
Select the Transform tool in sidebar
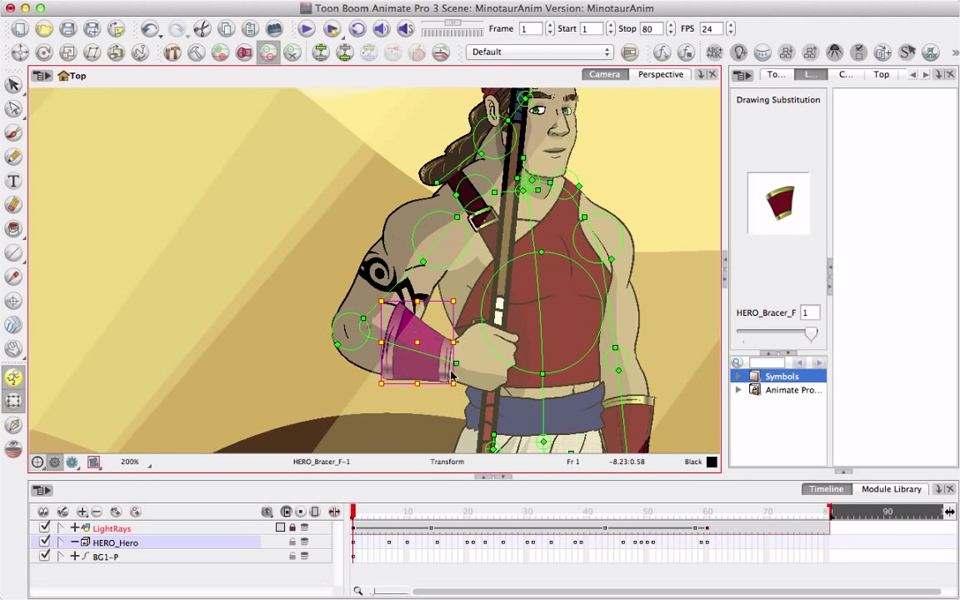click(x=13, y=401)
